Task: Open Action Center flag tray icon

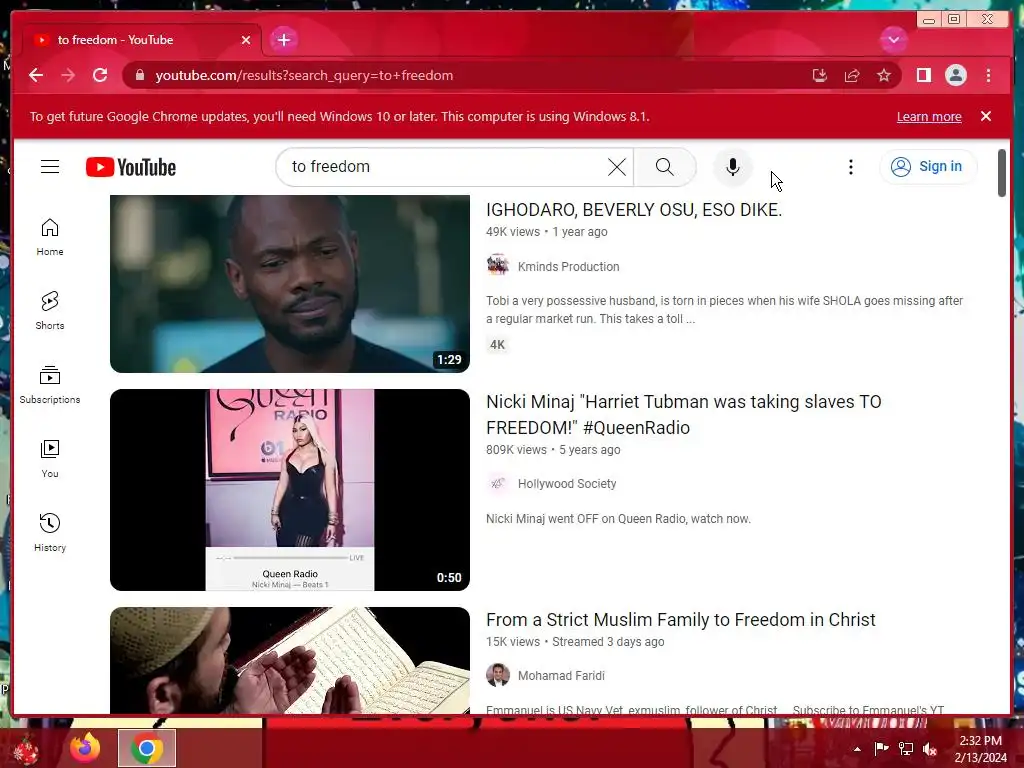Action: tap(881, 749)
